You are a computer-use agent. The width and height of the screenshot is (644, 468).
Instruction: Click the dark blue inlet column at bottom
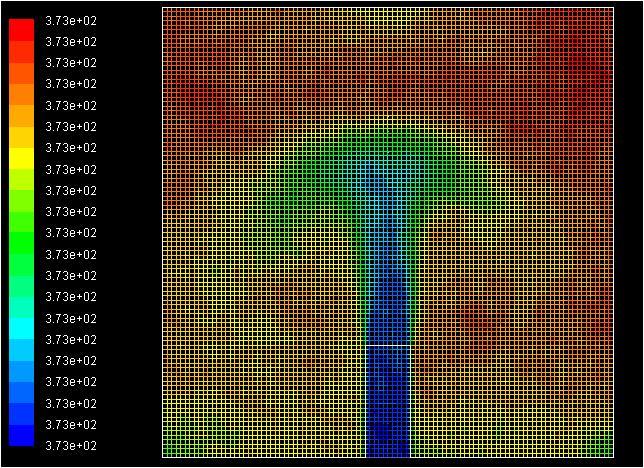pos(388,410)
